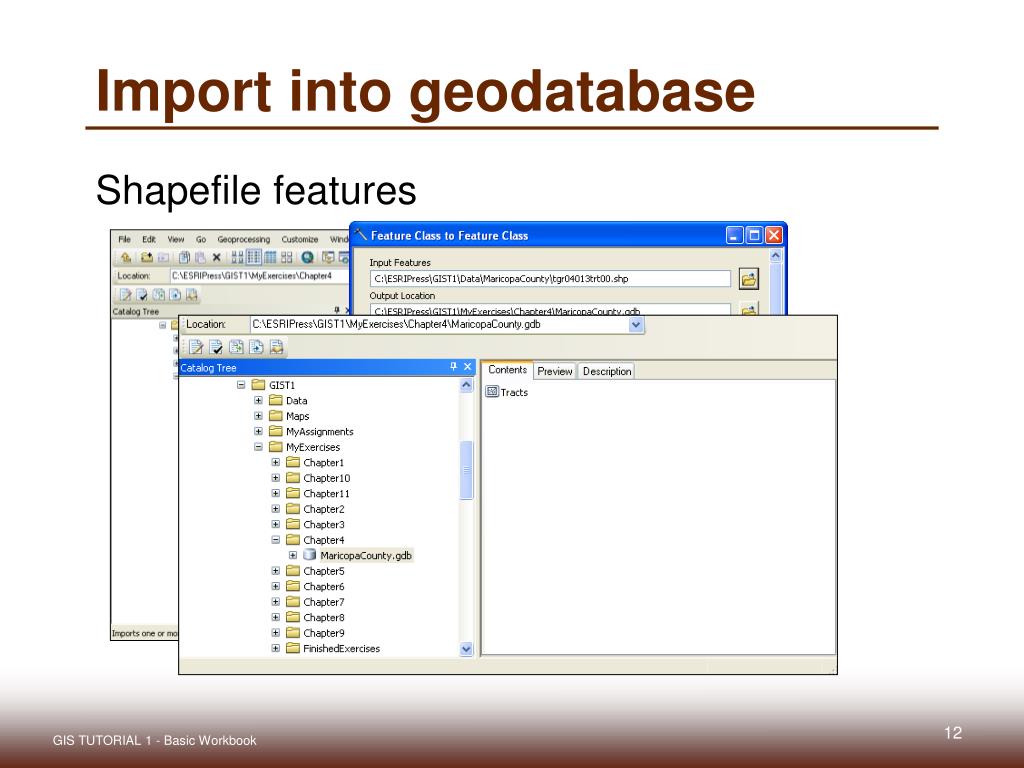The height and width of the screenshot is (768, 1024).
Task: Pin the front Catalog Tree panel
Action: (453, 367)
